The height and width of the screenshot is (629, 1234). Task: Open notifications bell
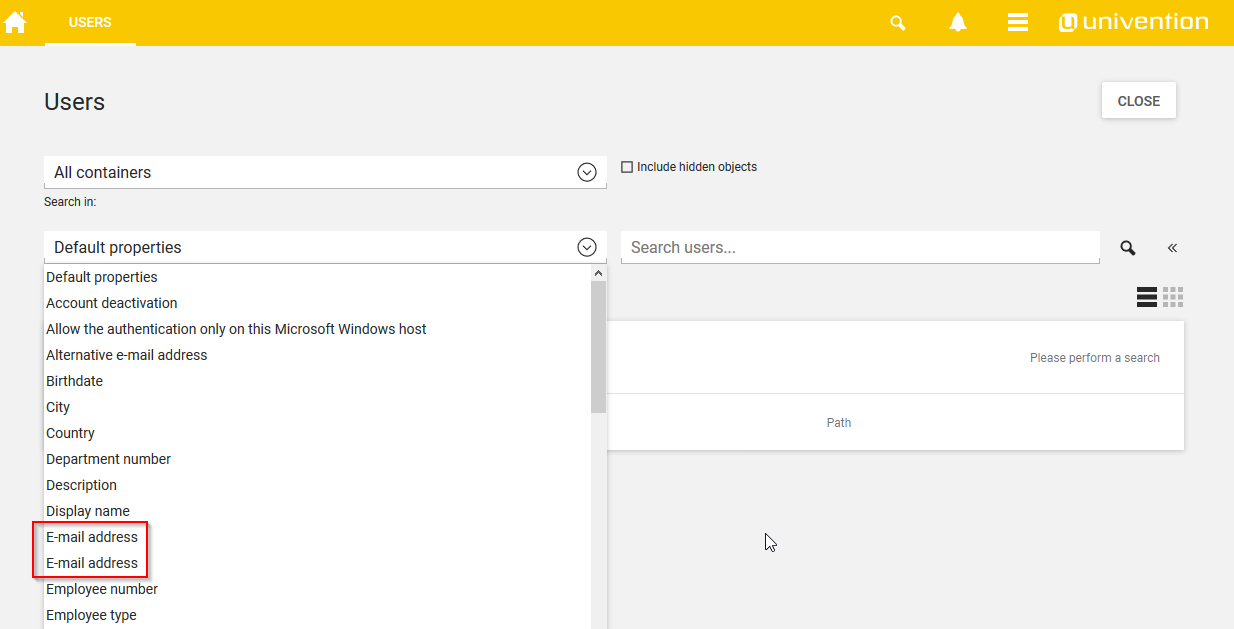[957, 23]
